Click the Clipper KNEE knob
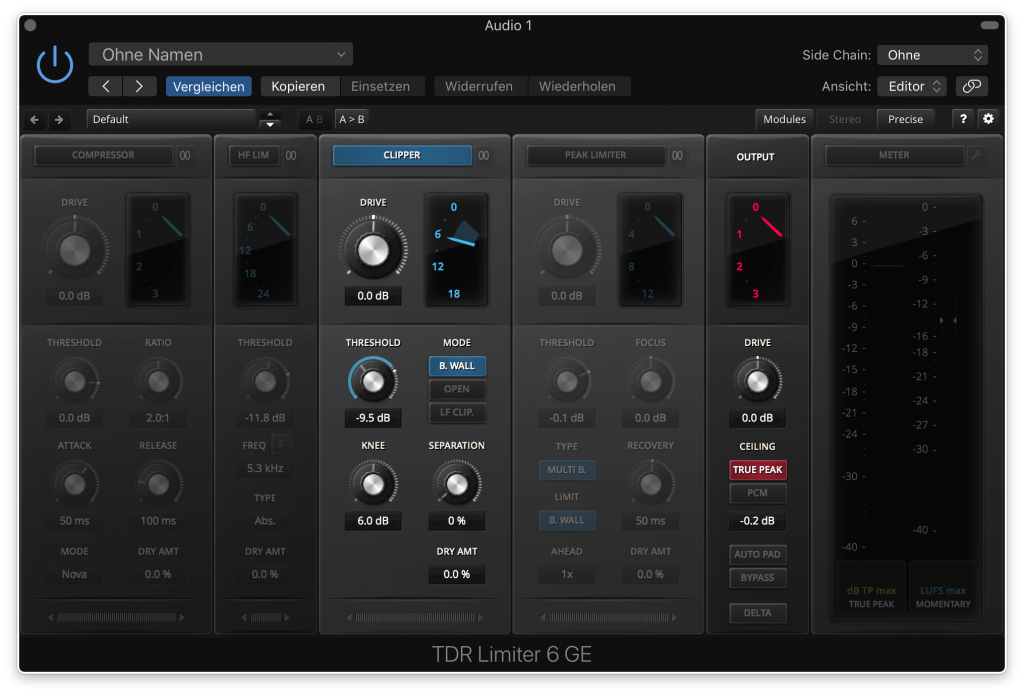This screenshot has height=695, width=1024. [373, 484]
